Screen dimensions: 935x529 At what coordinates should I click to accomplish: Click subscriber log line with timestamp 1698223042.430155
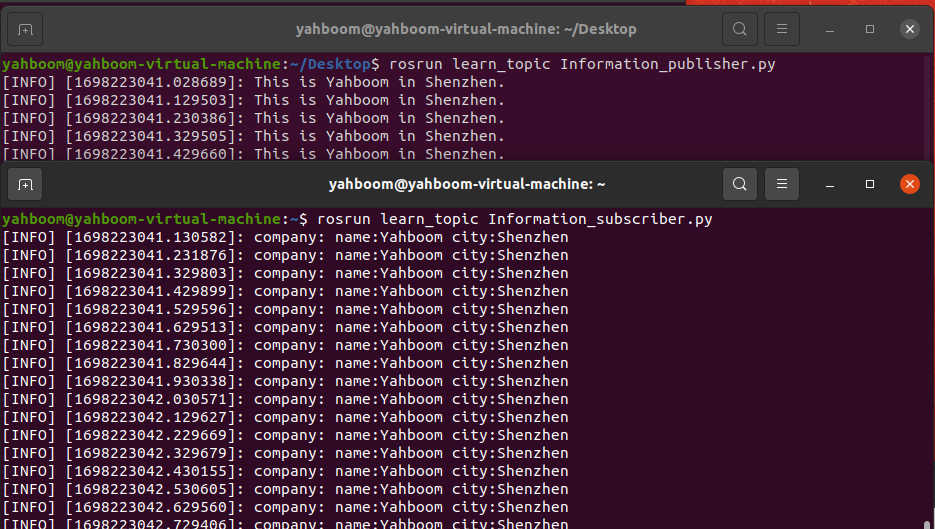[x=285, y=471]
